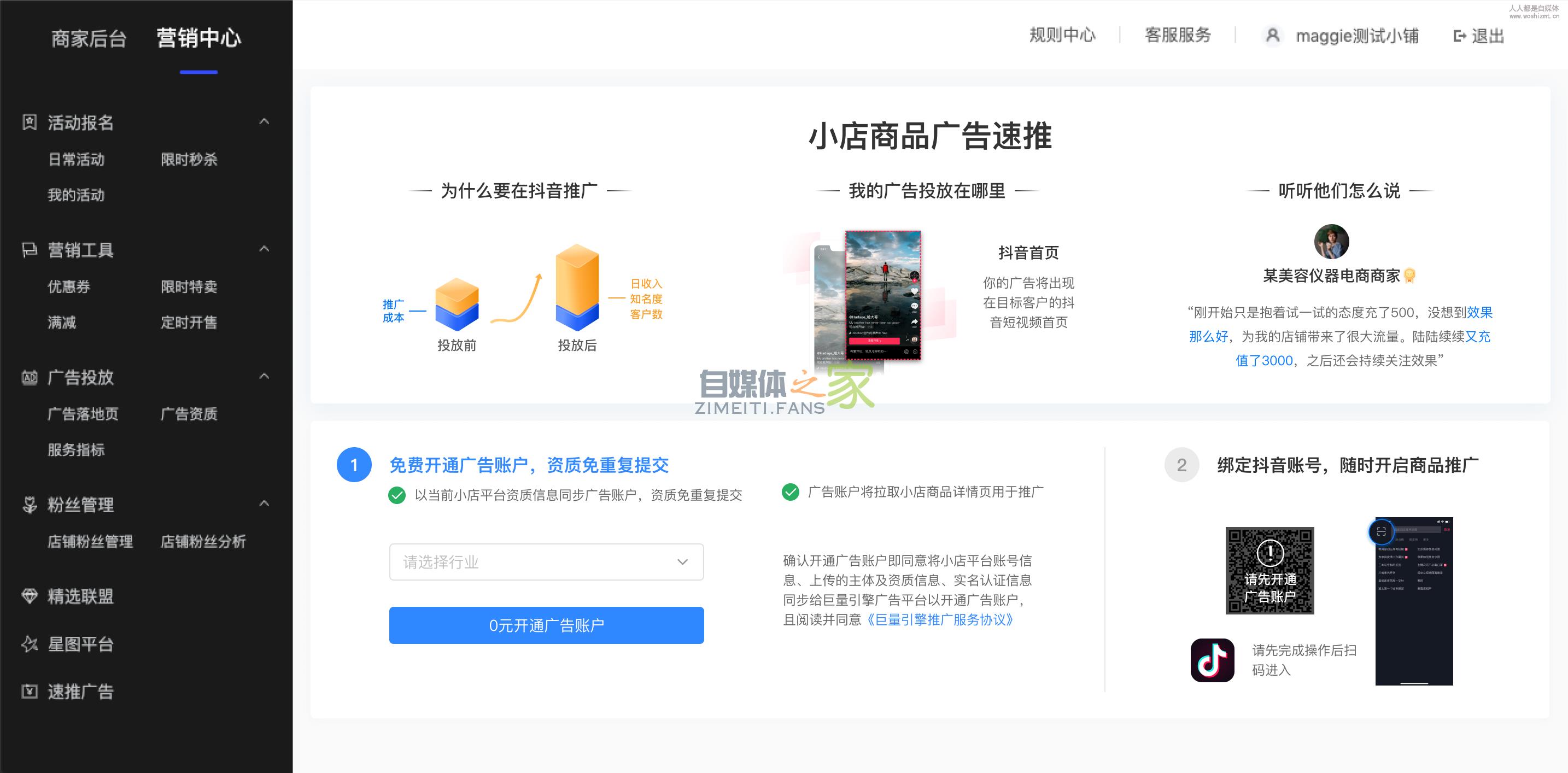This screenshot has height=773, width=1568.
Task: Click the 退出 logout link
Action: [x=1478, y=36]
